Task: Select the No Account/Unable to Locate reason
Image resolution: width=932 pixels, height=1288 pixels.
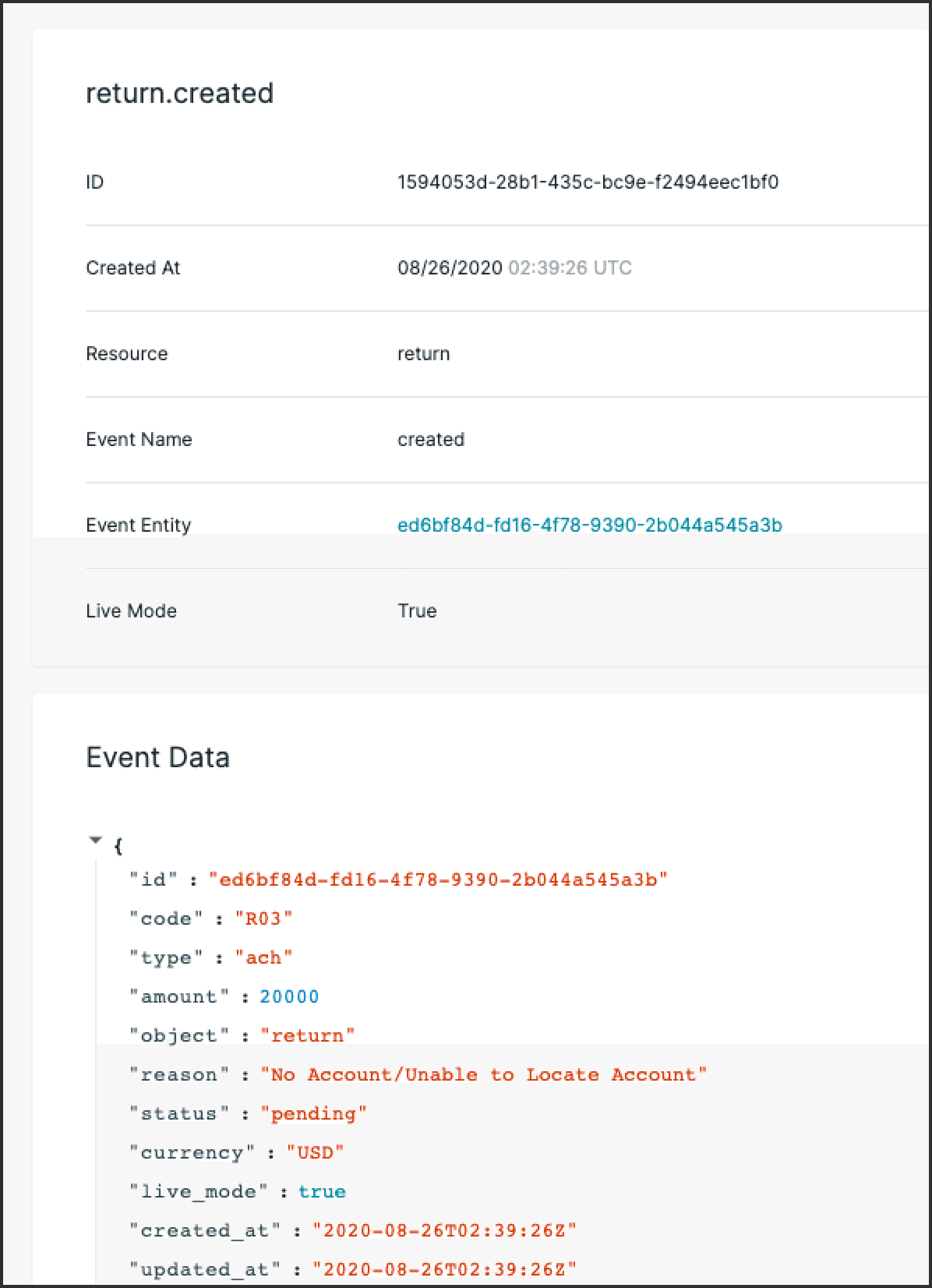Action: tap(484, 1074)
